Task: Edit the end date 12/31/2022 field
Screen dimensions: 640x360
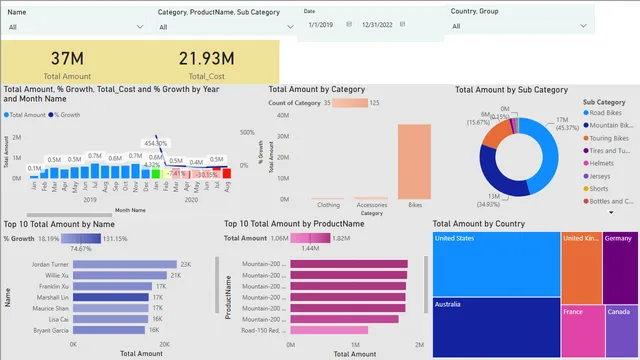Action: [x=377, y=25]
